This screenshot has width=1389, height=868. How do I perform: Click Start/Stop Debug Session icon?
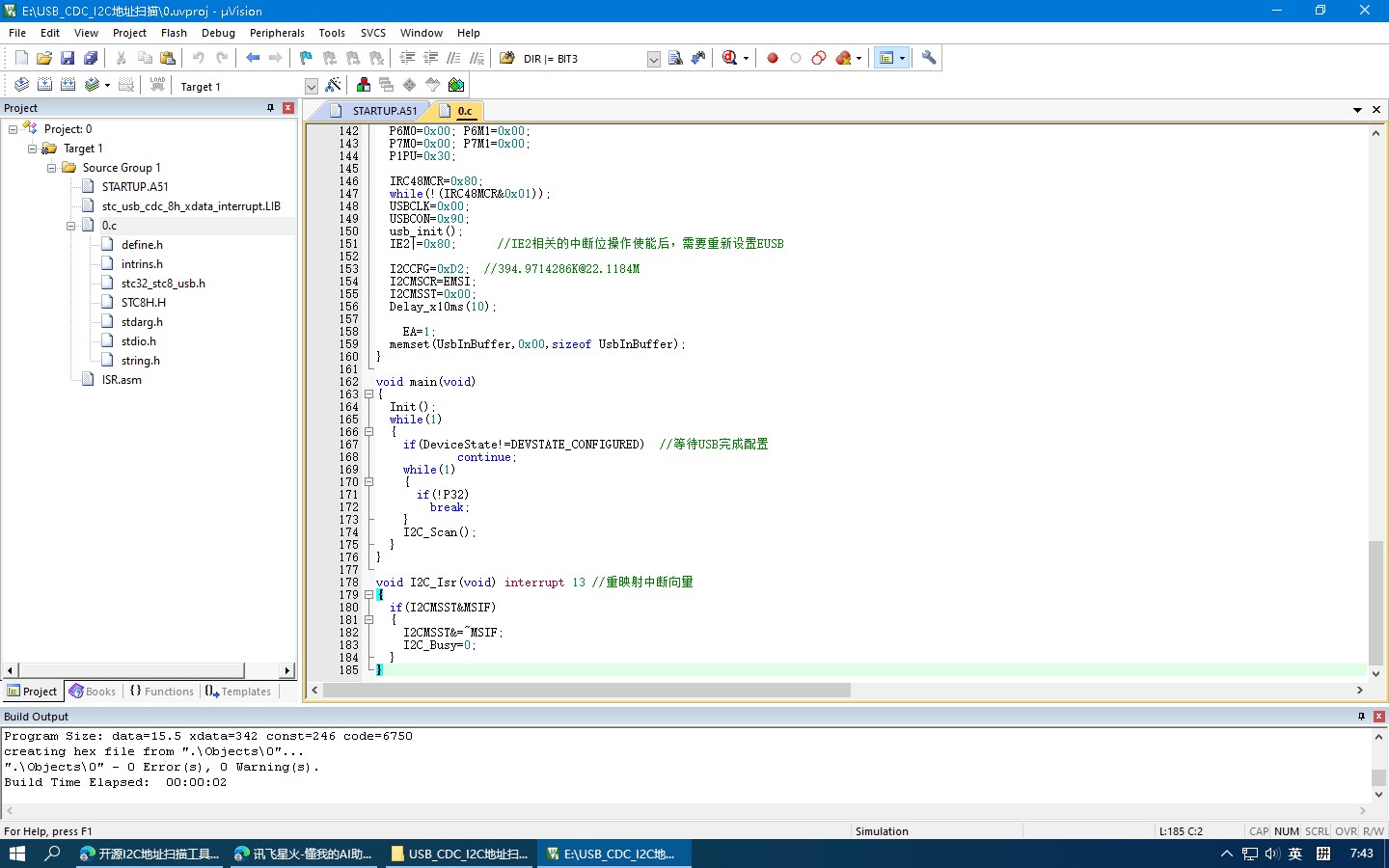point(730,58)
